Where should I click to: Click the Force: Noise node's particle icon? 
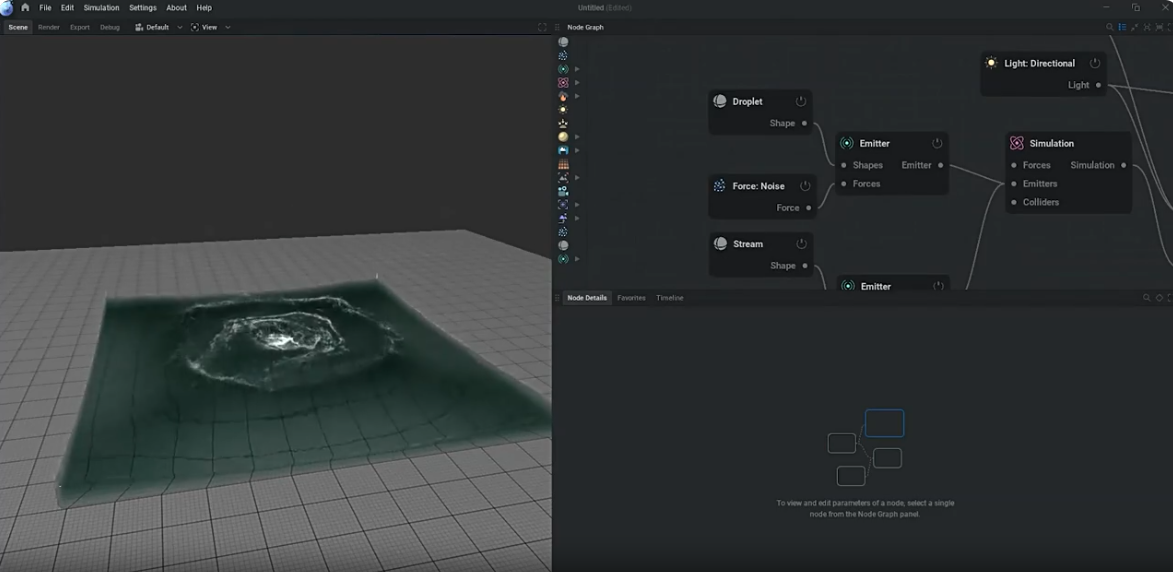click(x=719, y=185)
